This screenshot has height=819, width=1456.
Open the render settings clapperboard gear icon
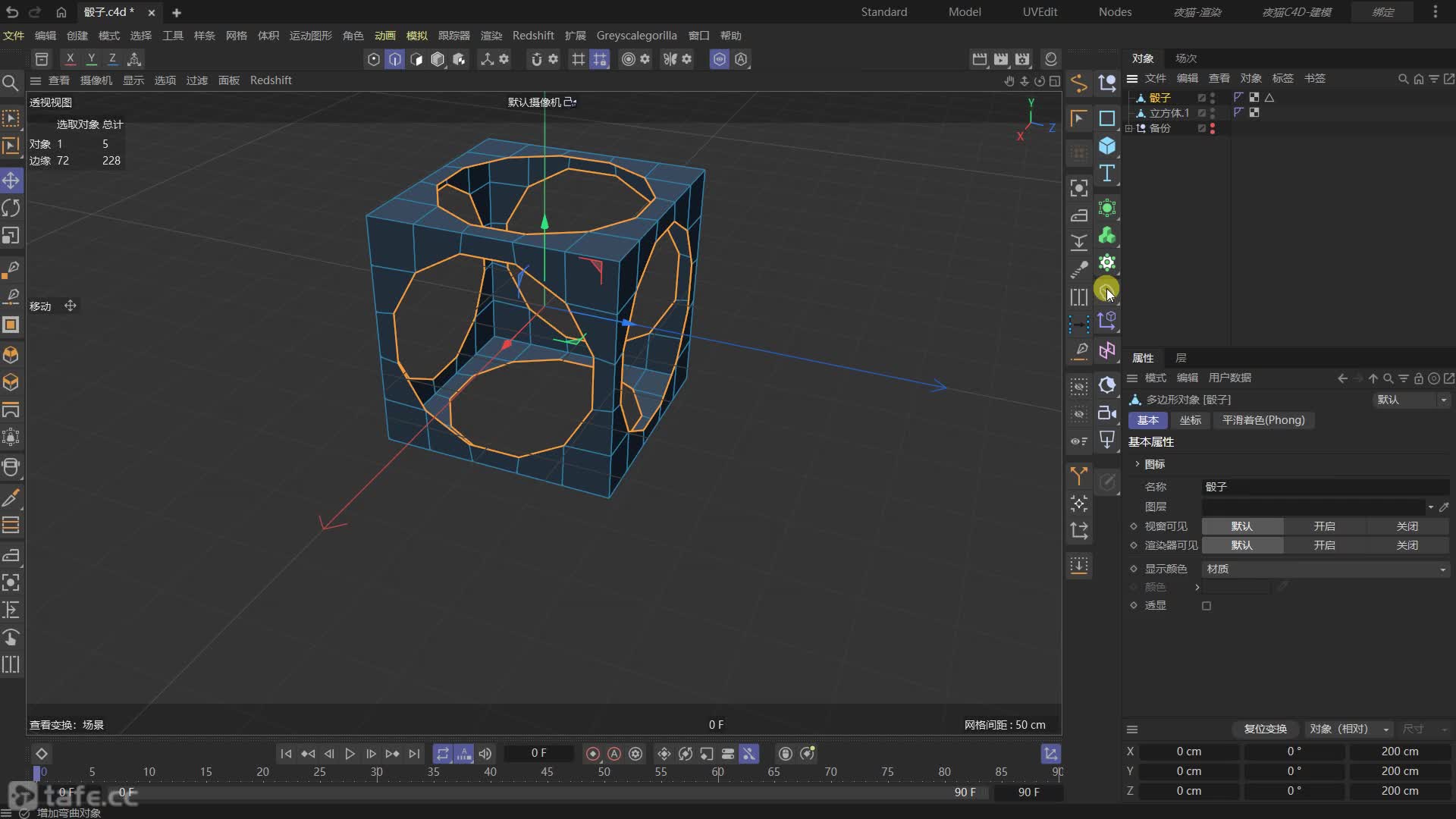1022,59
